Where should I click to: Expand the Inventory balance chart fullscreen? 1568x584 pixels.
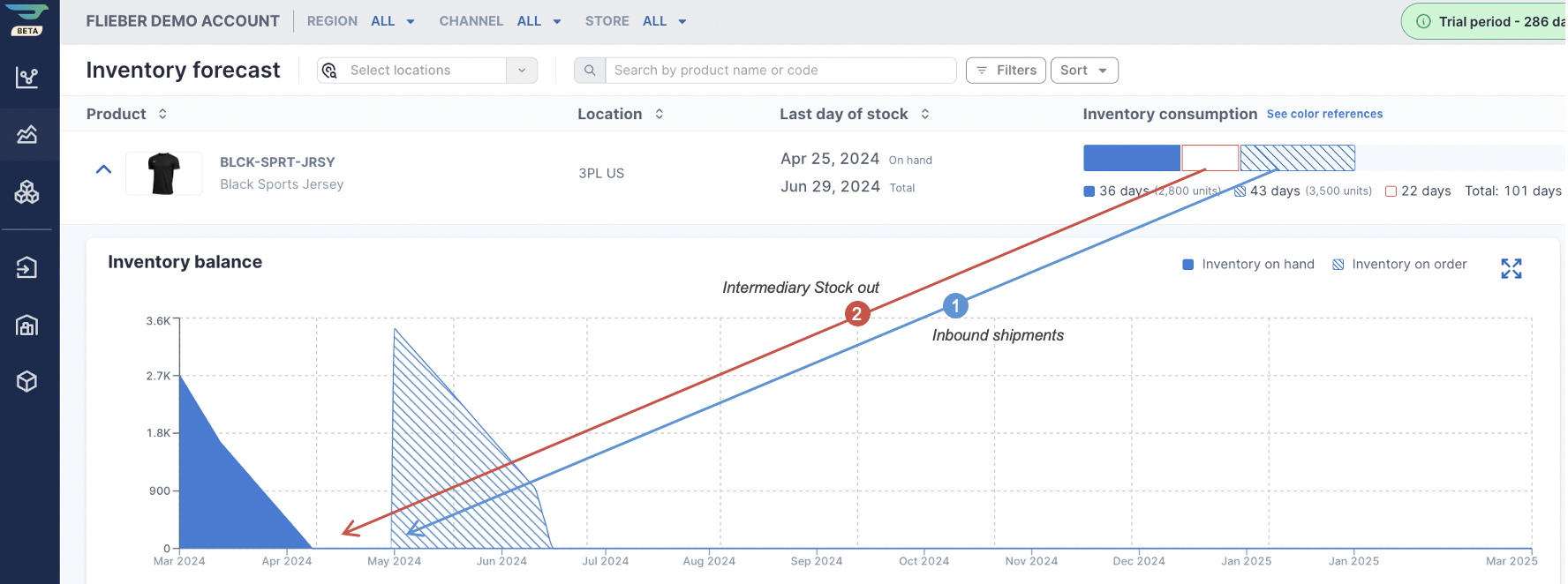click(x=1511, y=268)
